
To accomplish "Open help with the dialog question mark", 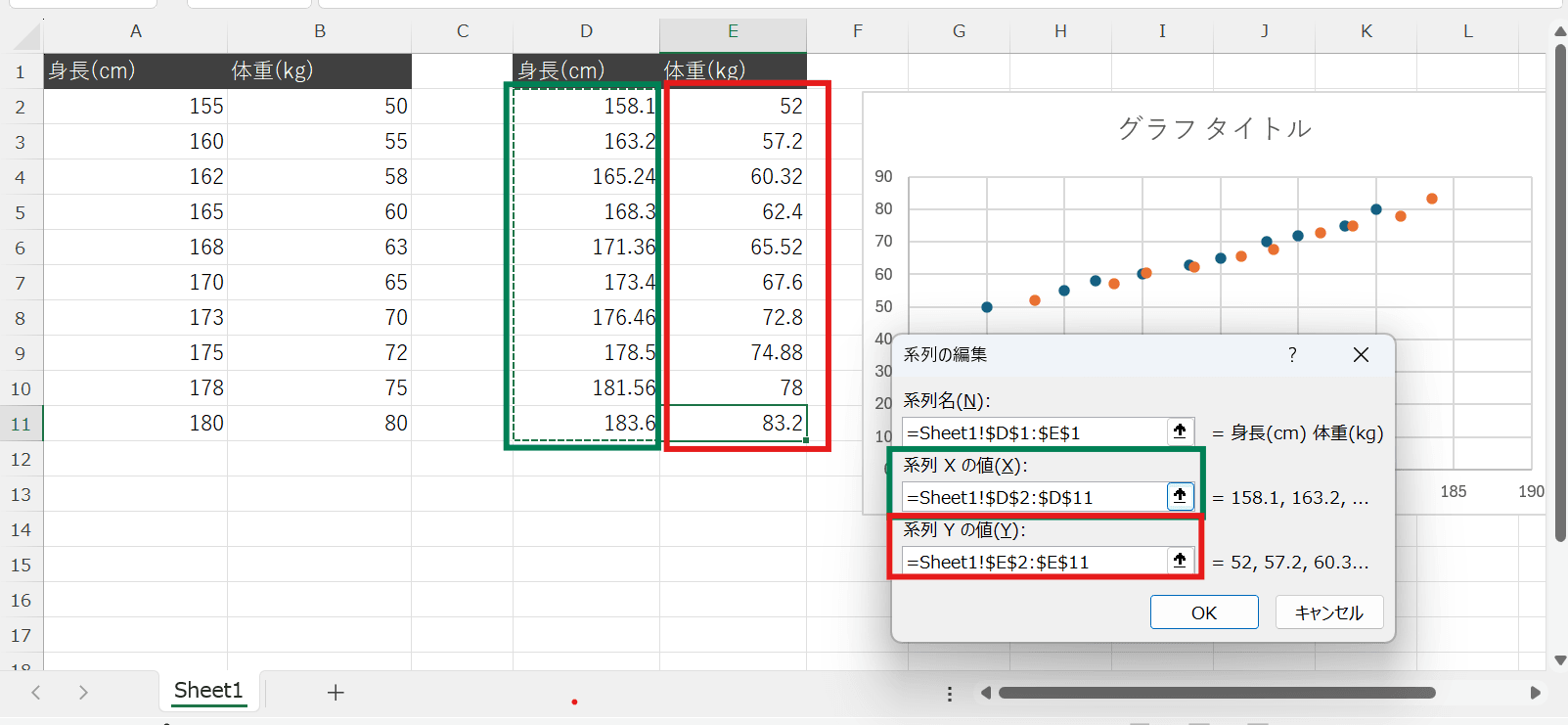I will click(1292, 355).
